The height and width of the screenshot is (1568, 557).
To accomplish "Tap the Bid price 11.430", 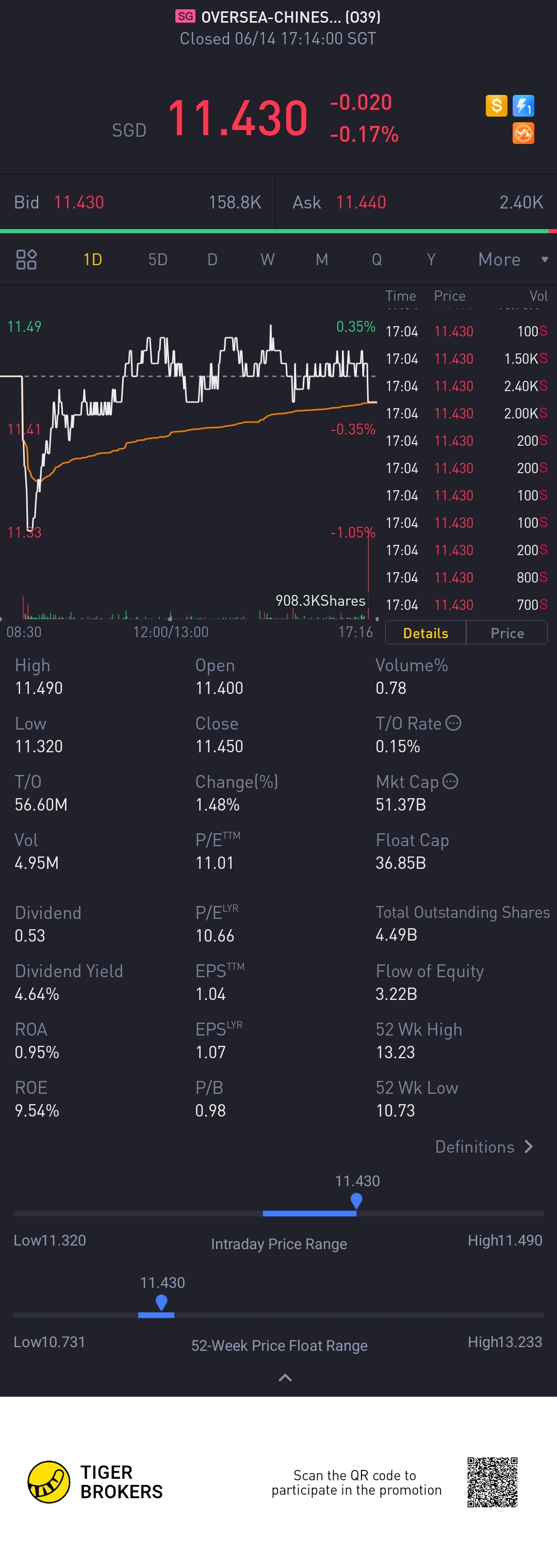I will pos(79,203).
